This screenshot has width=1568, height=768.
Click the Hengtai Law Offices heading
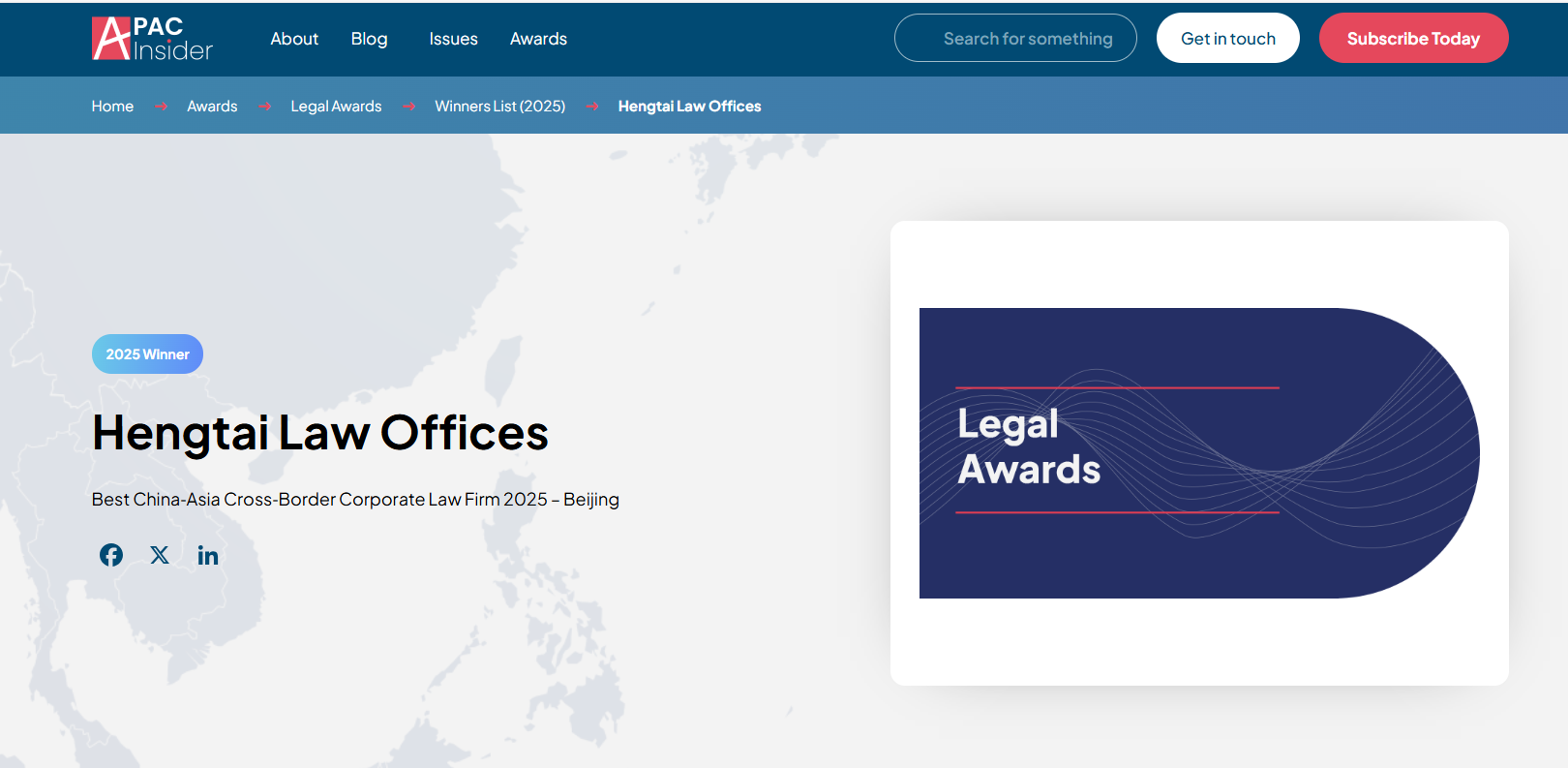pos(320,432)
